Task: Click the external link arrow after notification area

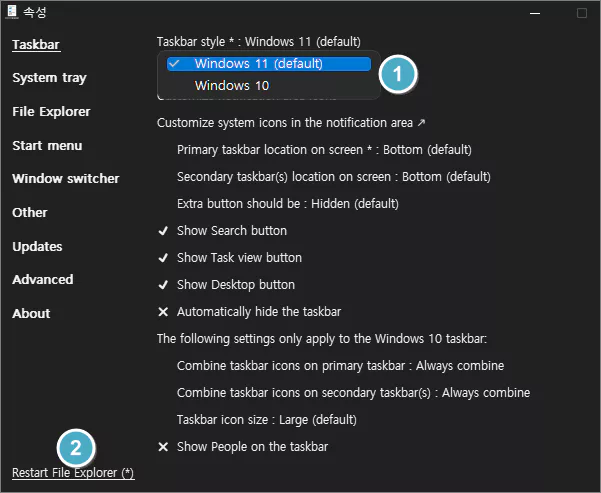Action: [x=422, y=123]
